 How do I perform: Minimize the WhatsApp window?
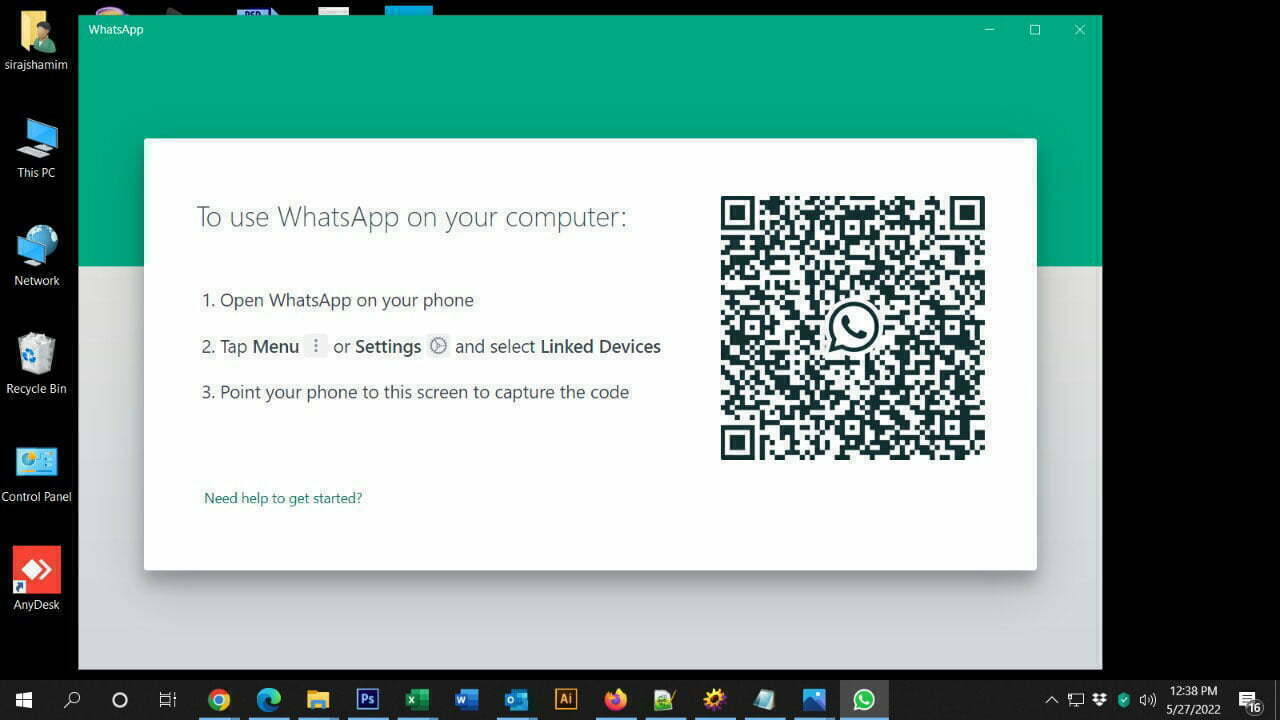(989, 30)
